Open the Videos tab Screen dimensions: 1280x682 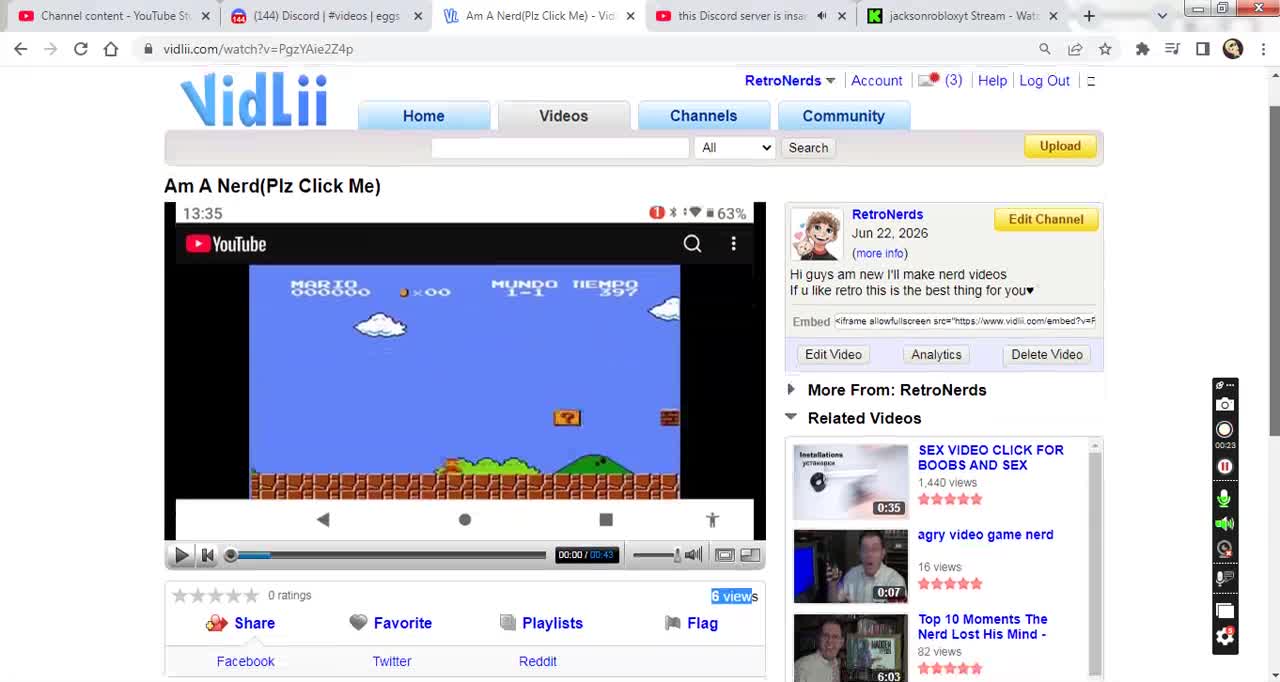564,116
